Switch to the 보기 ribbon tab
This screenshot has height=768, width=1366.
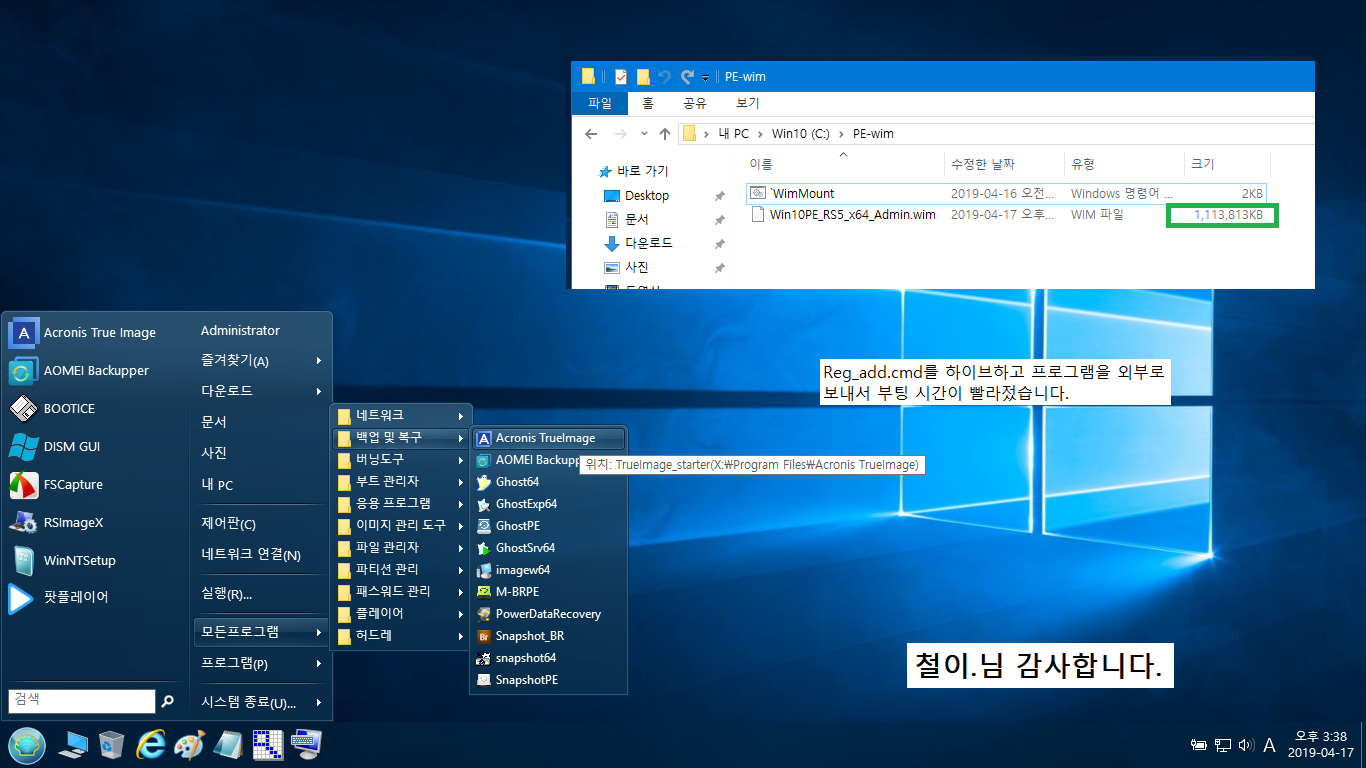747,103
